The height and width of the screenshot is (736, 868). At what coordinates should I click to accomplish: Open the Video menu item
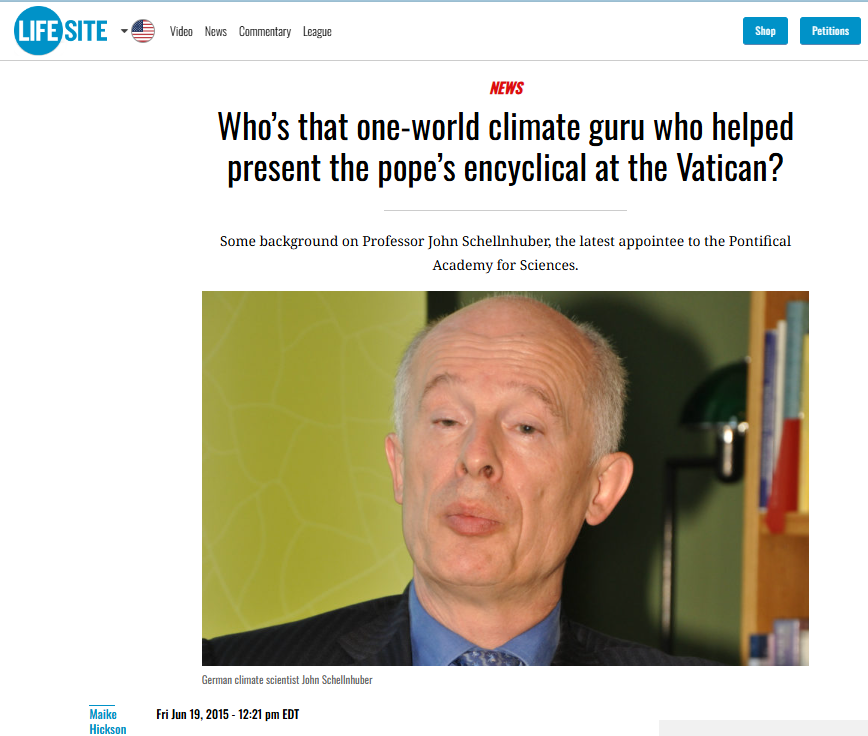tap(181, 32)
